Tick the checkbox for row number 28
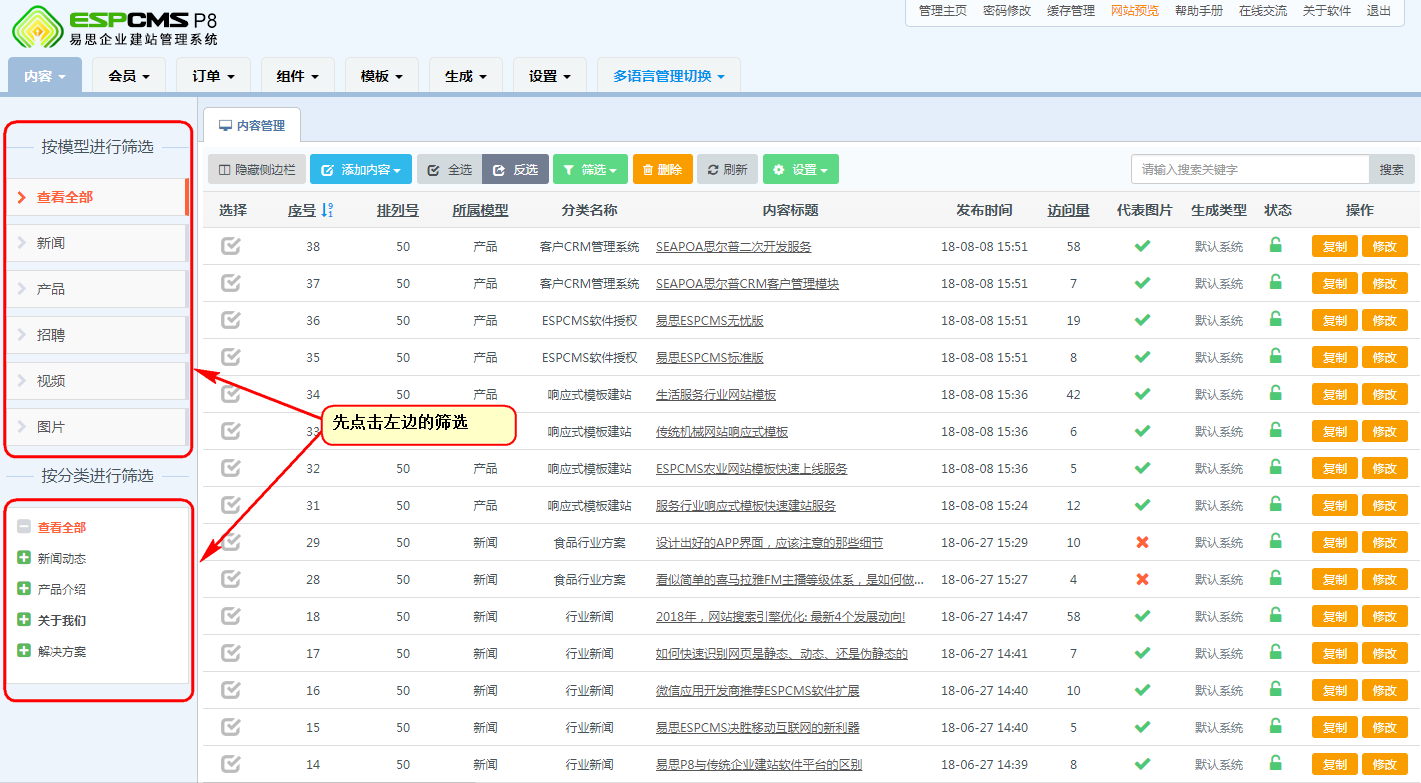This screenshot has width=1421, height=783. [231, 579]
